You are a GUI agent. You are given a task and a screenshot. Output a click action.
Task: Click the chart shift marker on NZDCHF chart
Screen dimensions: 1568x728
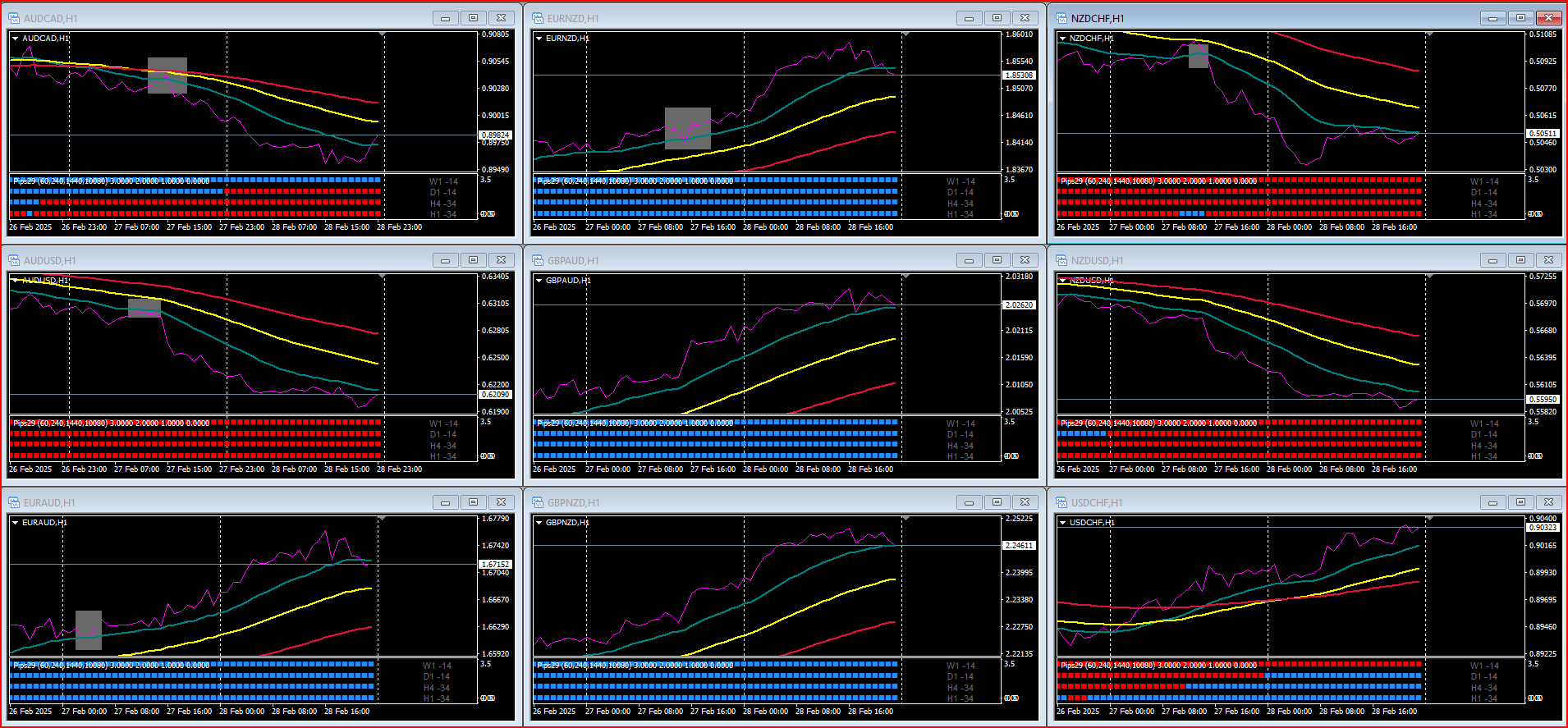pyautogui.click(x=1429, y=34)
